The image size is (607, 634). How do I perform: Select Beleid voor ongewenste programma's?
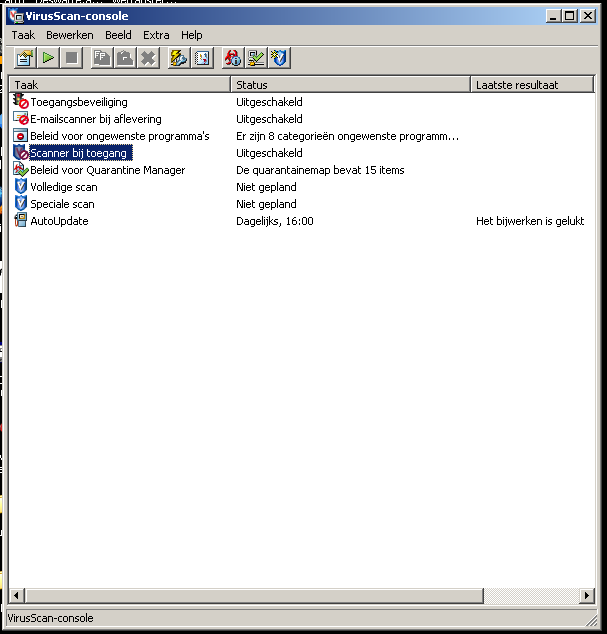coord(120,136)
